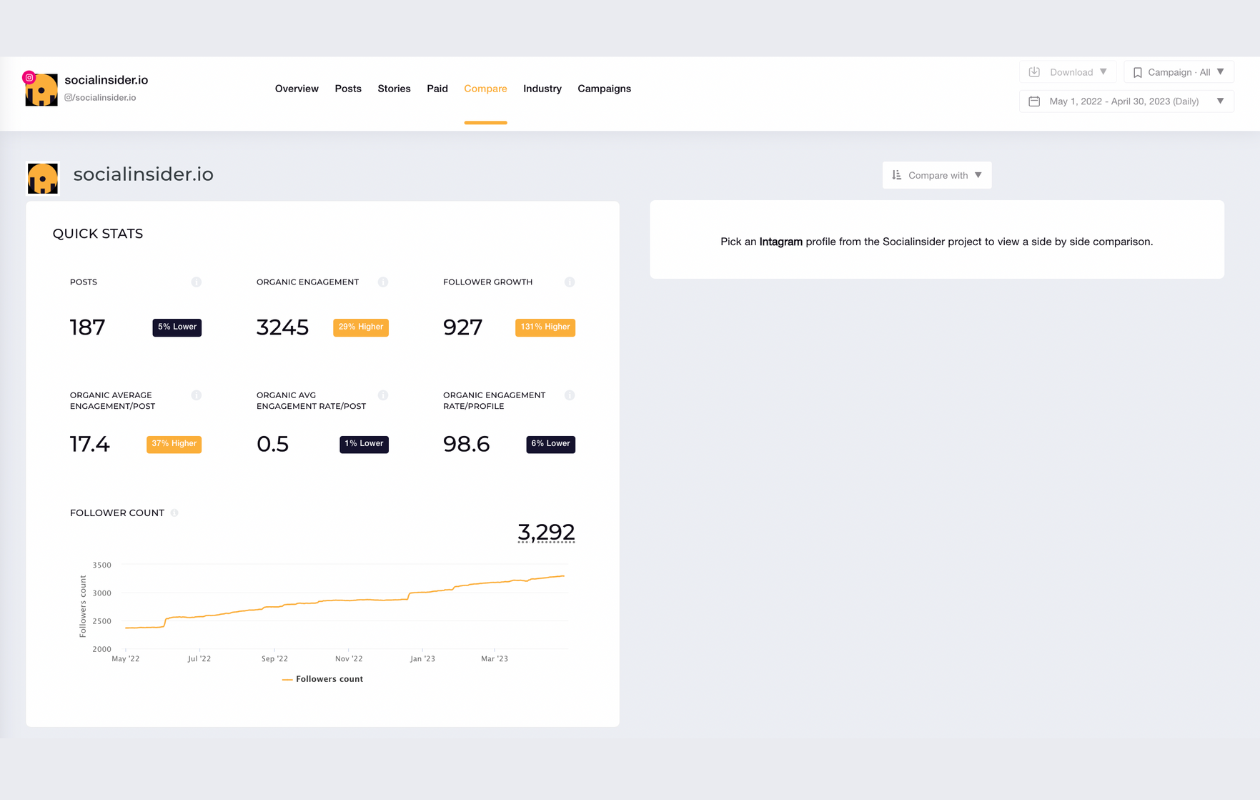Click the follower count line on the chart

tap(345, 602)
